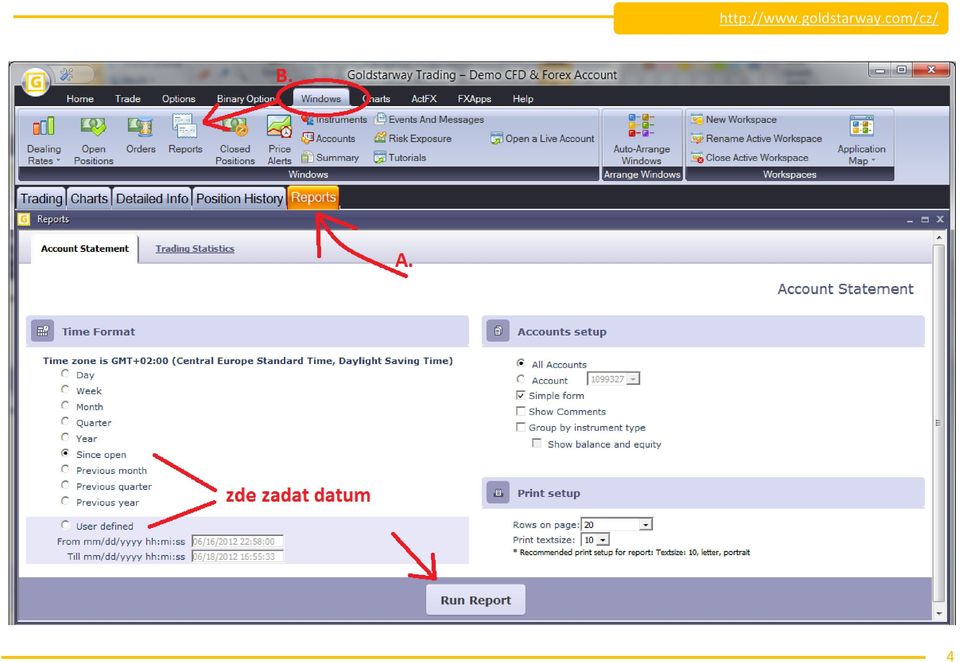
Task: Select the Account Statement tab
Action: point(84,249)
